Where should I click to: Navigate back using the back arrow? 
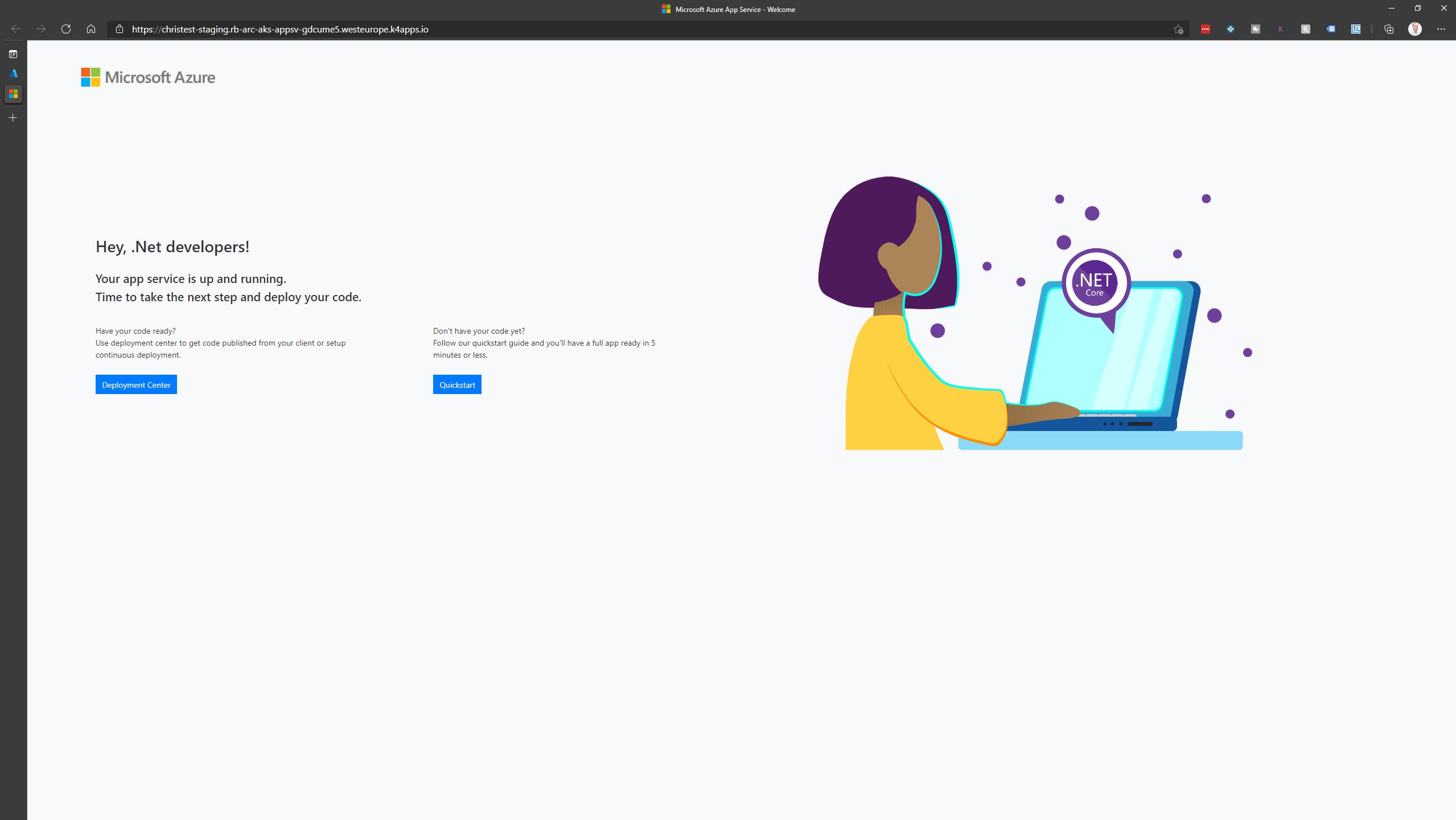coord(15,28)
